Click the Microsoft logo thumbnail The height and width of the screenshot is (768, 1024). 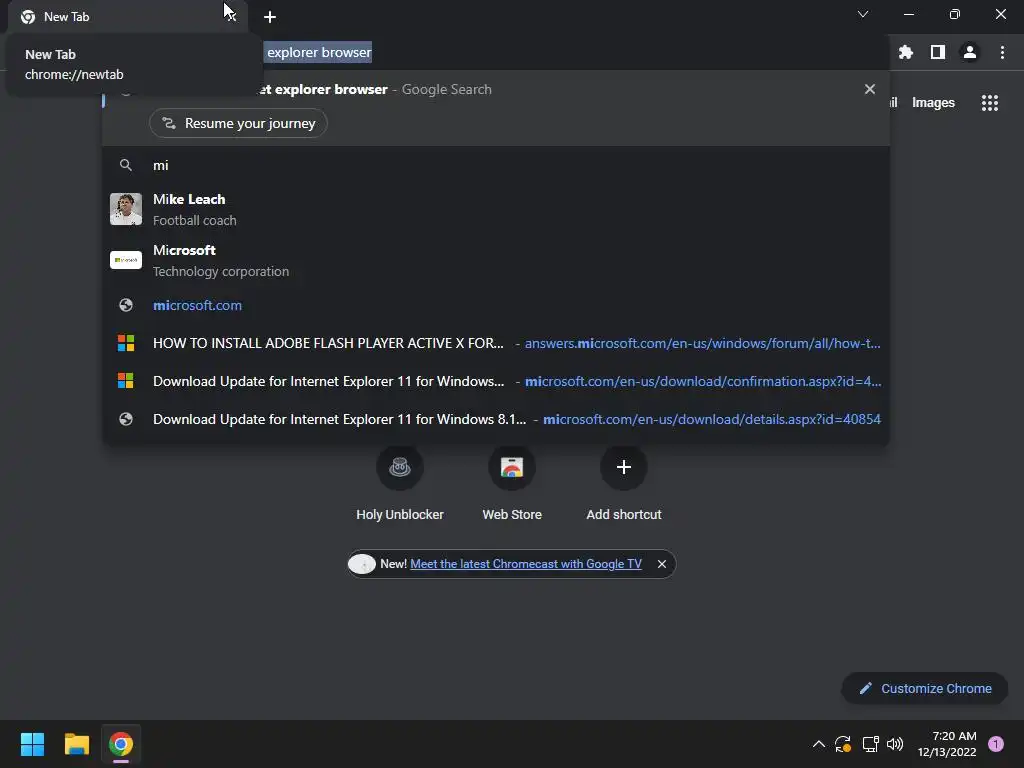[126, 260]
